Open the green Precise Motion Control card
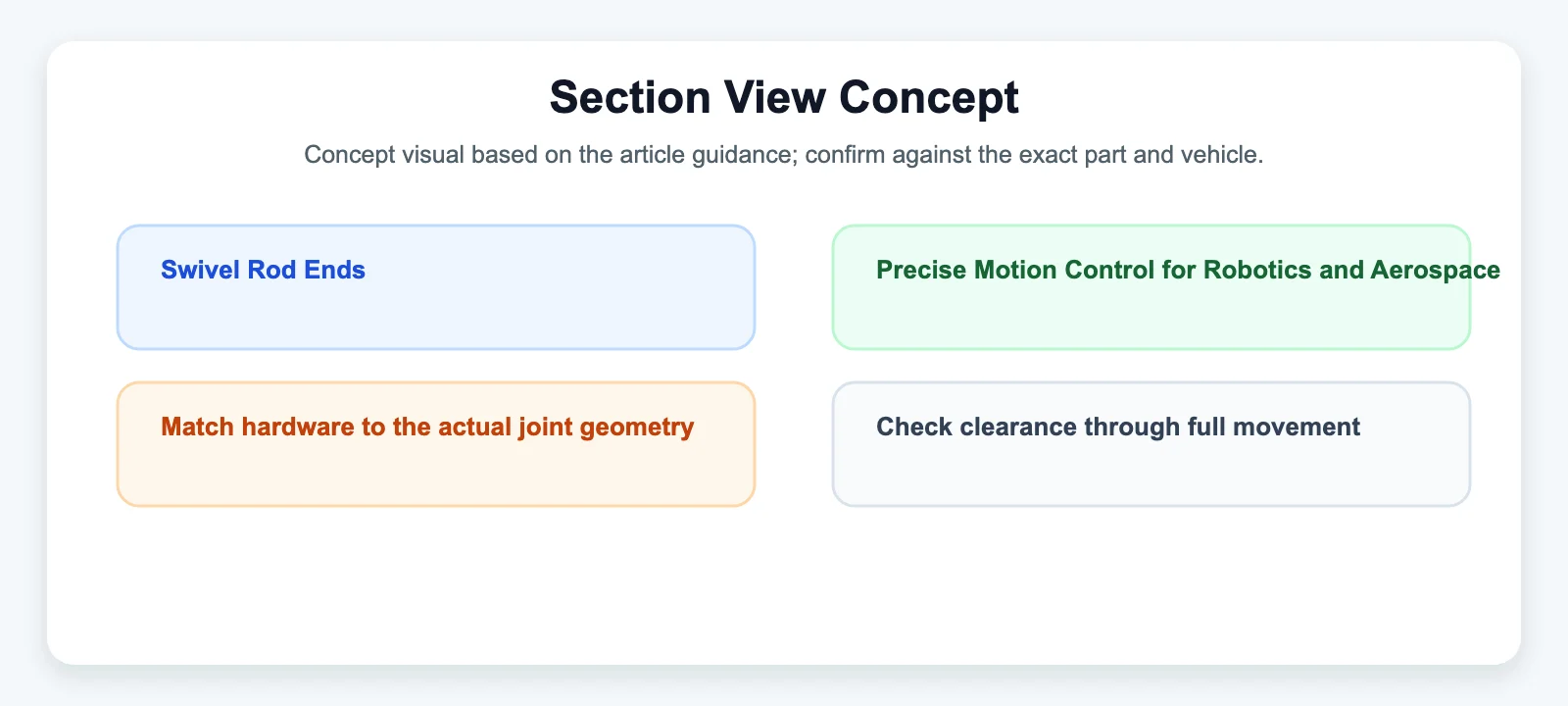This screenshot has height=706, width=1568. coord(1151,287)
